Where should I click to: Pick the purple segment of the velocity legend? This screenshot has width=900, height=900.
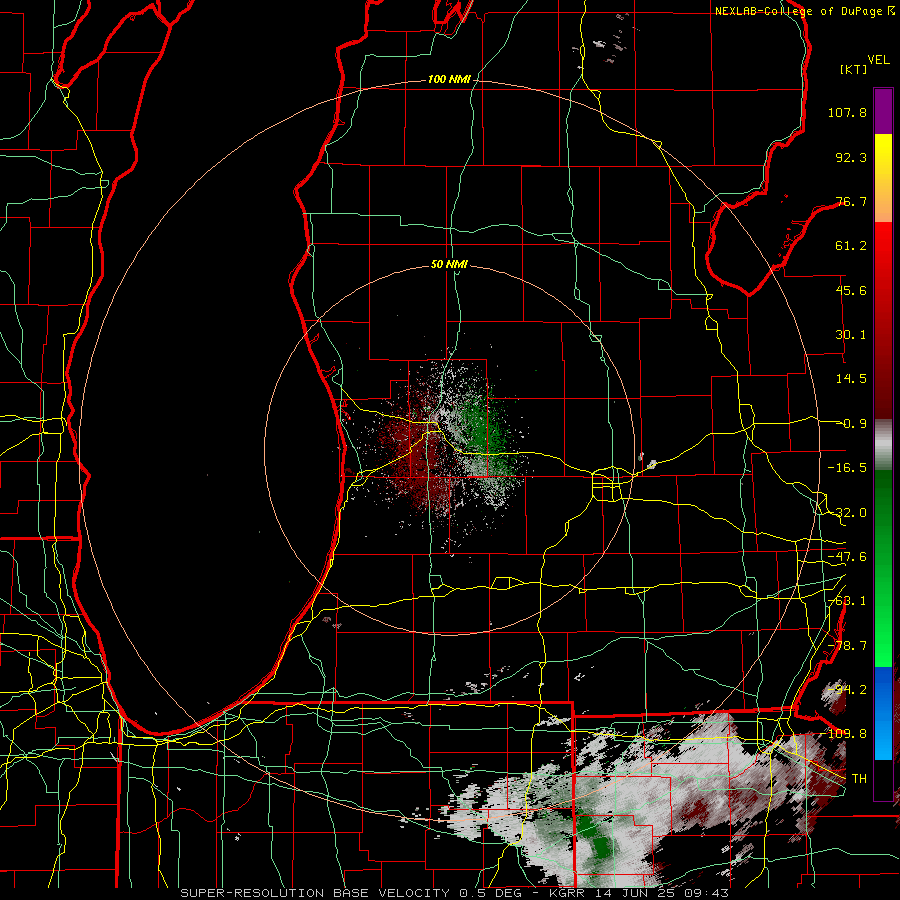click(883, 111)
